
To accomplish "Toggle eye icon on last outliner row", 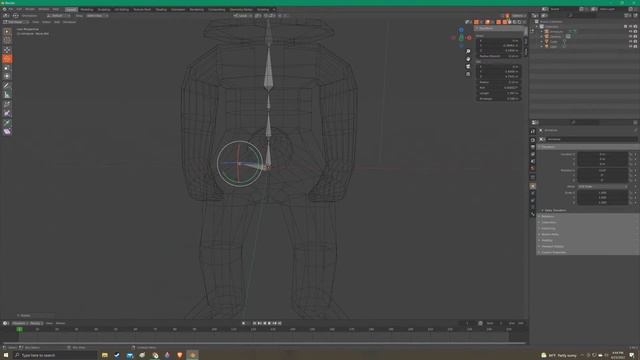I will click(630, 47).
